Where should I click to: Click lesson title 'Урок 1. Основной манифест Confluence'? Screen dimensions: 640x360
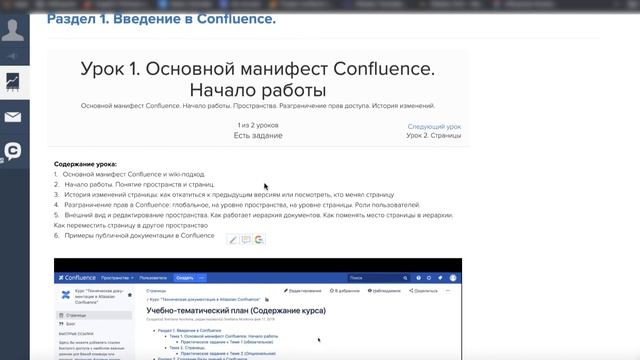click(258, 79)
